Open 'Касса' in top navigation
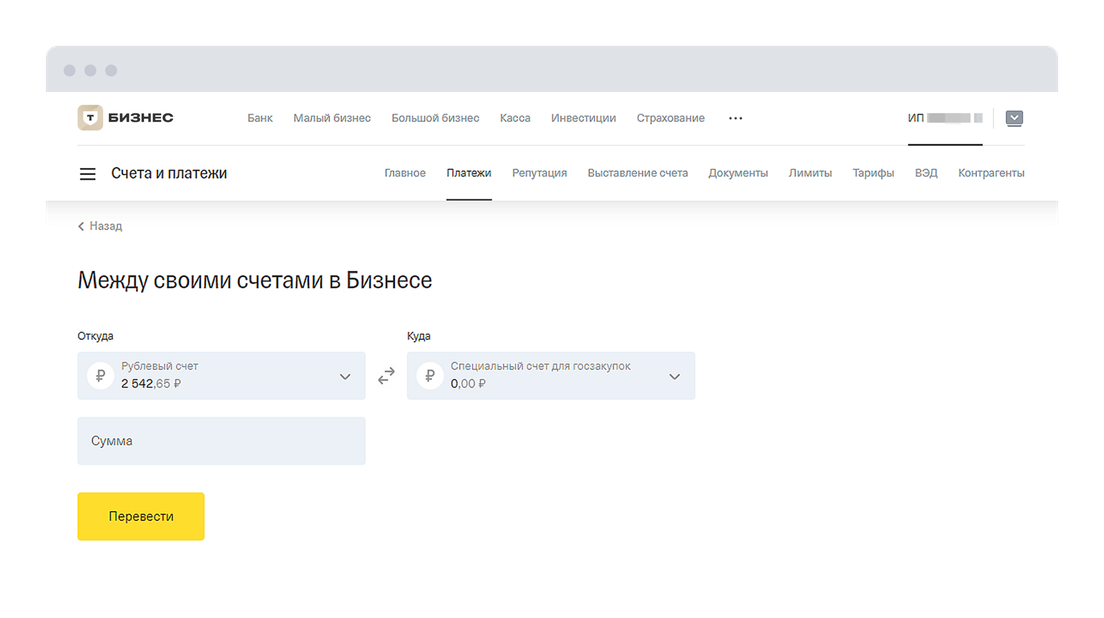 (x=515, y=118)
